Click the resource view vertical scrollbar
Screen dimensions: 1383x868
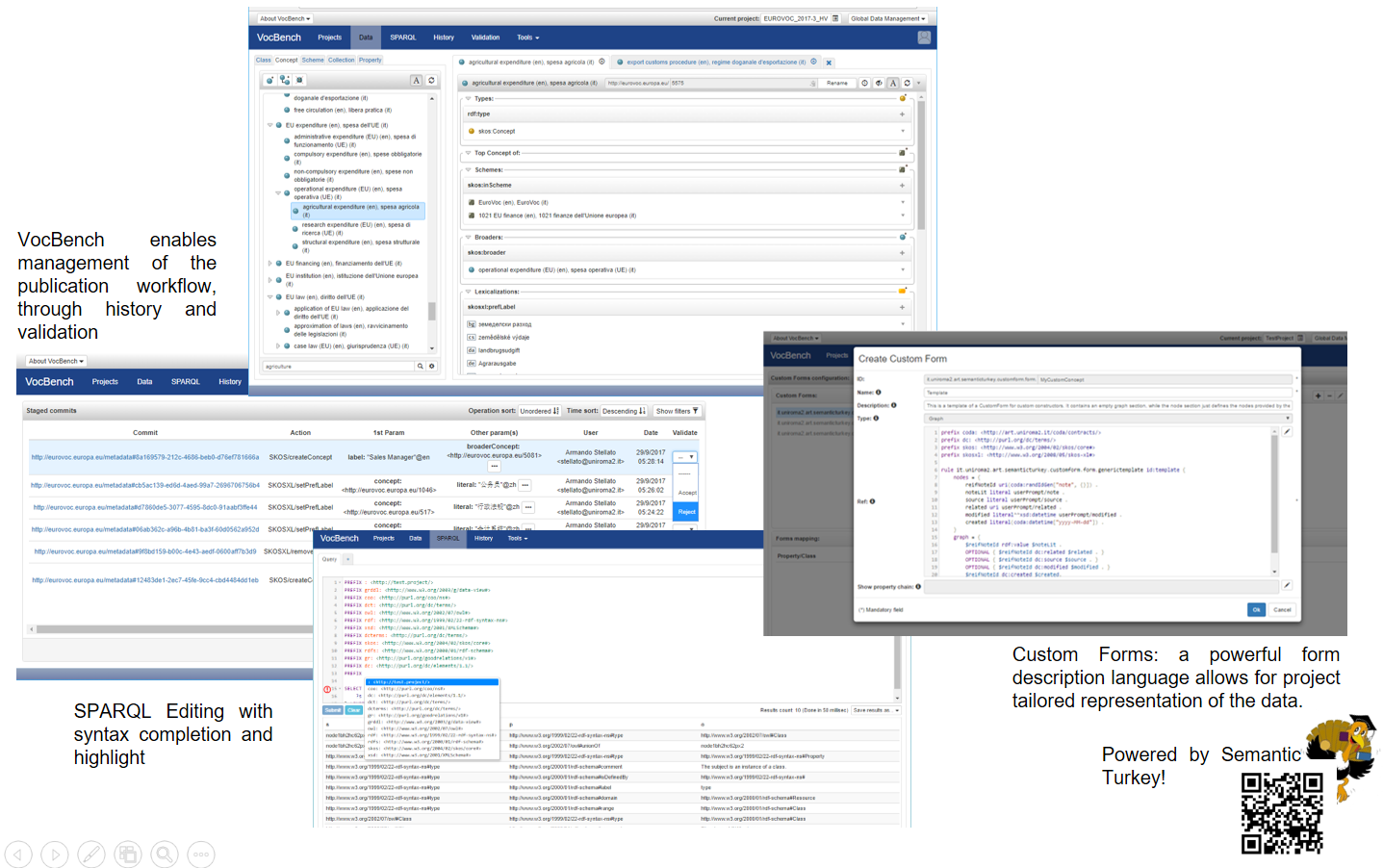click(x=921, y=165)
